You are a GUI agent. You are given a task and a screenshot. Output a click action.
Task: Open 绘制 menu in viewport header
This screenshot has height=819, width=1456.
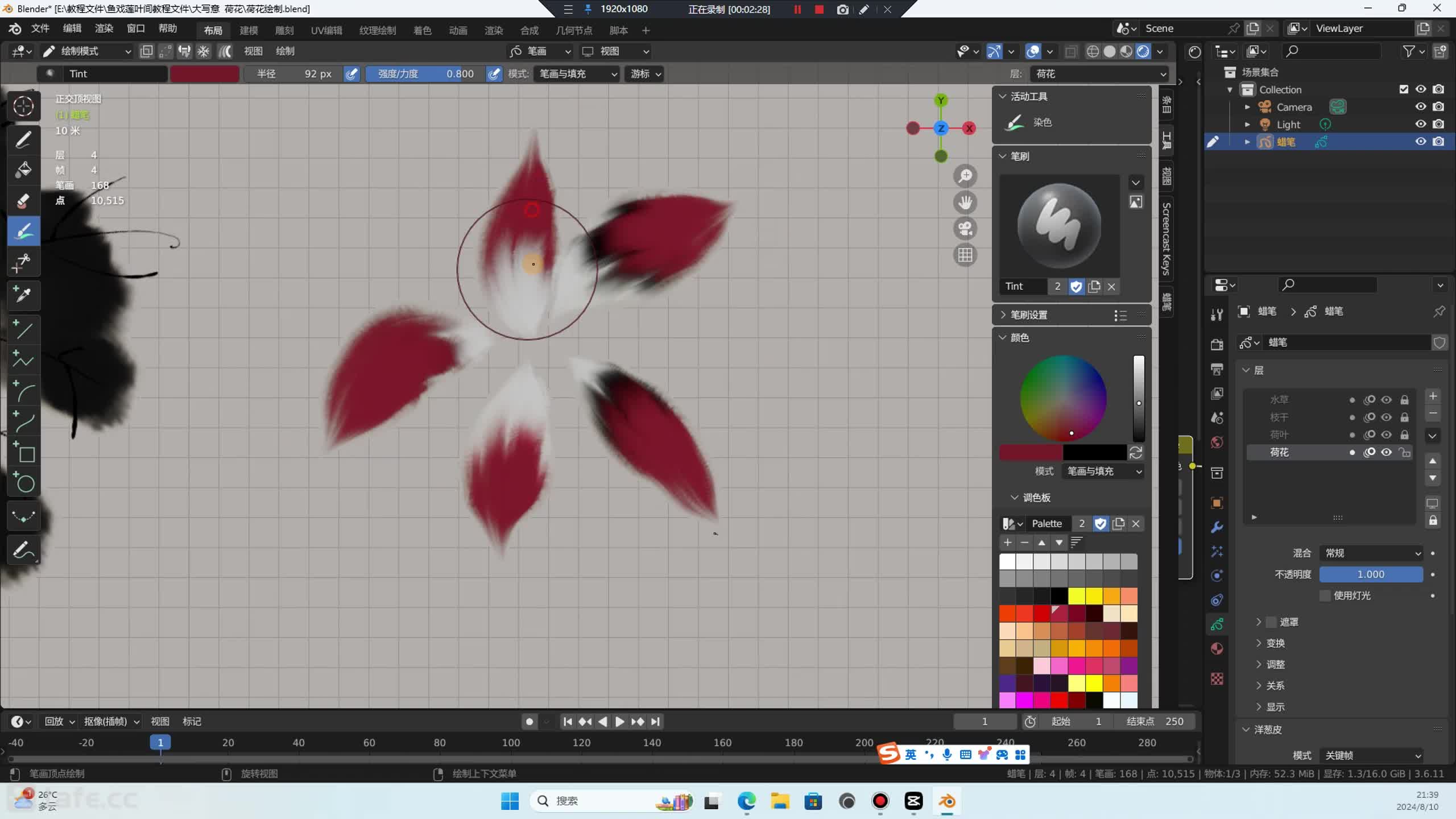285,51
